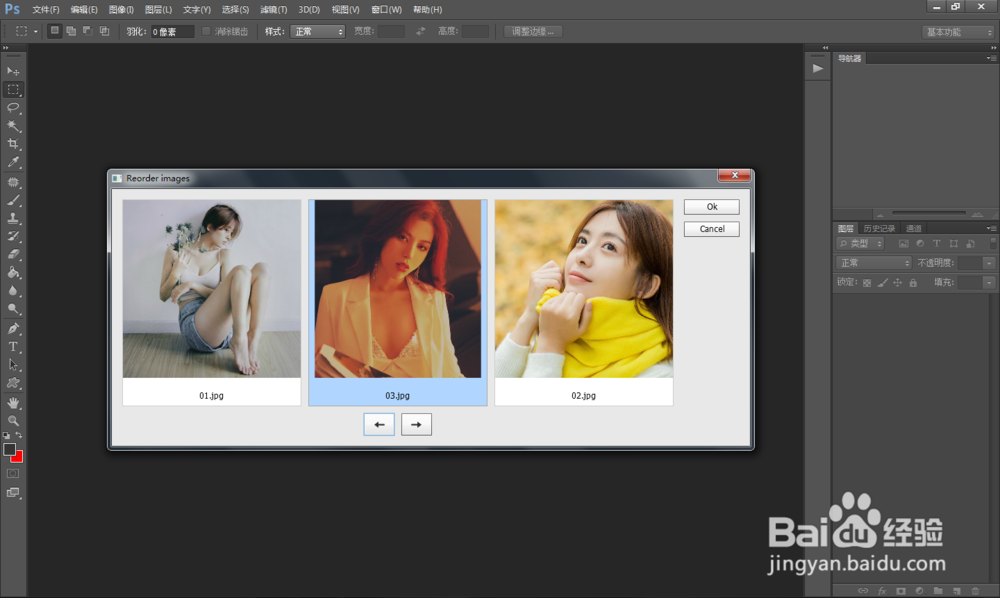Turn layer filtering on or off switch
The height and width of the screenshot is (598, 1000).
[x=993, y=244]
